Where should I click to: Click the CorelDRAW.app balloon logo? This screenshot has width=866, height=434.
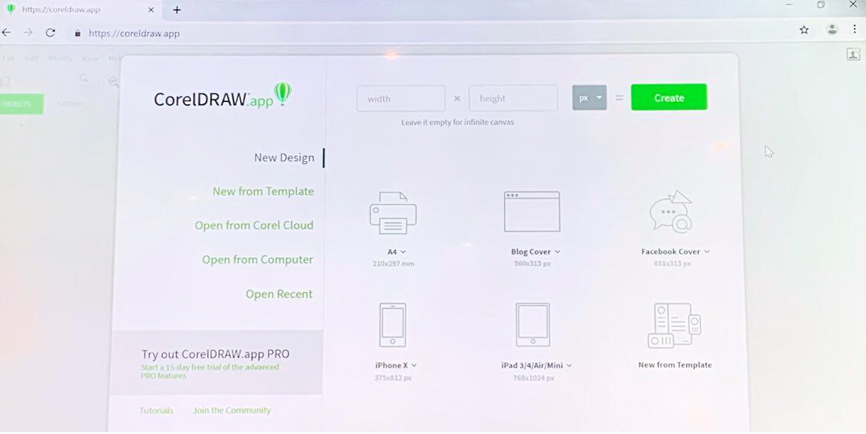283,94
